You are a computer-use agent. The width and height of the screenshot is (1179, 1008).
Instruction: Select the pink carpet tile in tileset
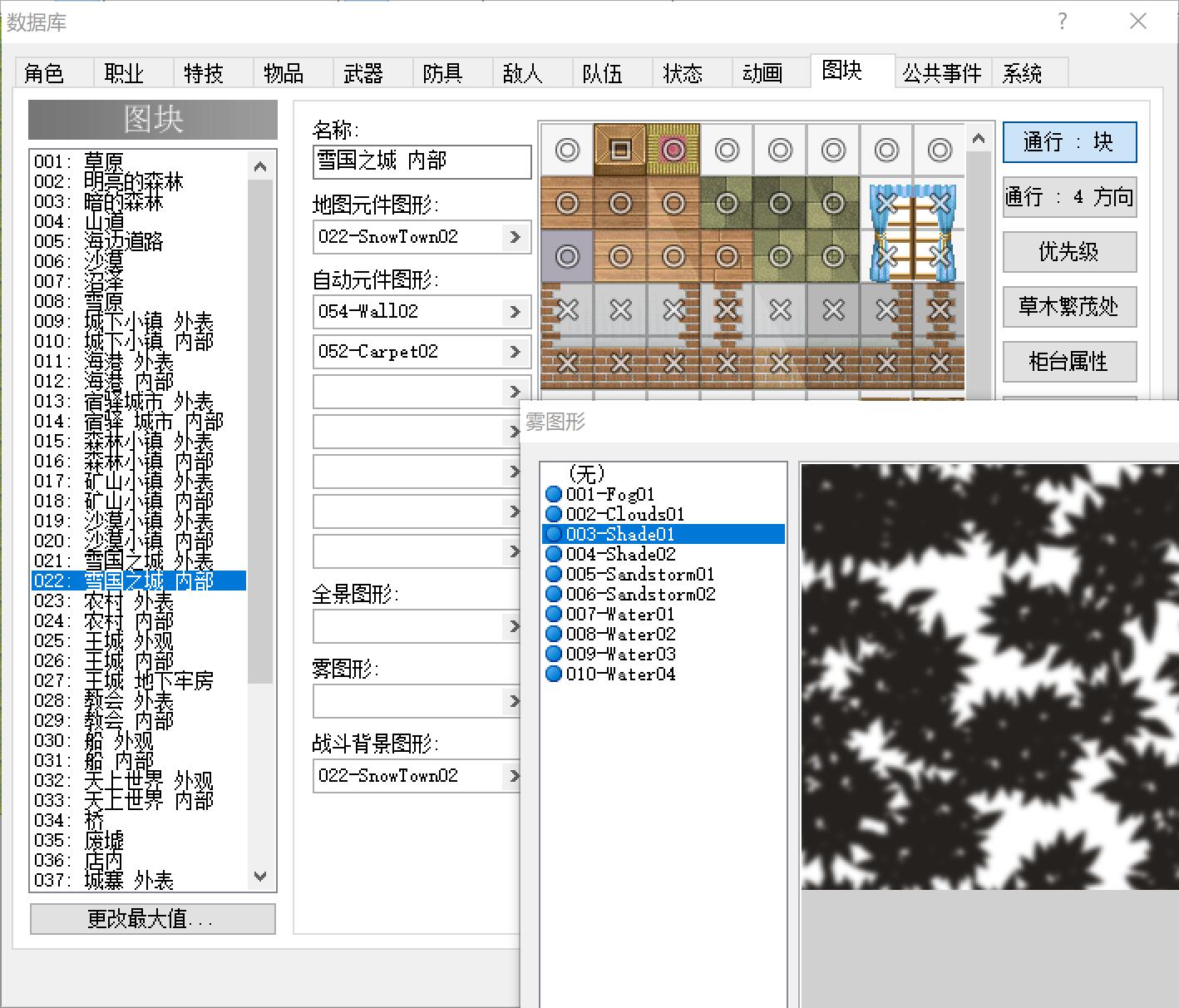673,150
